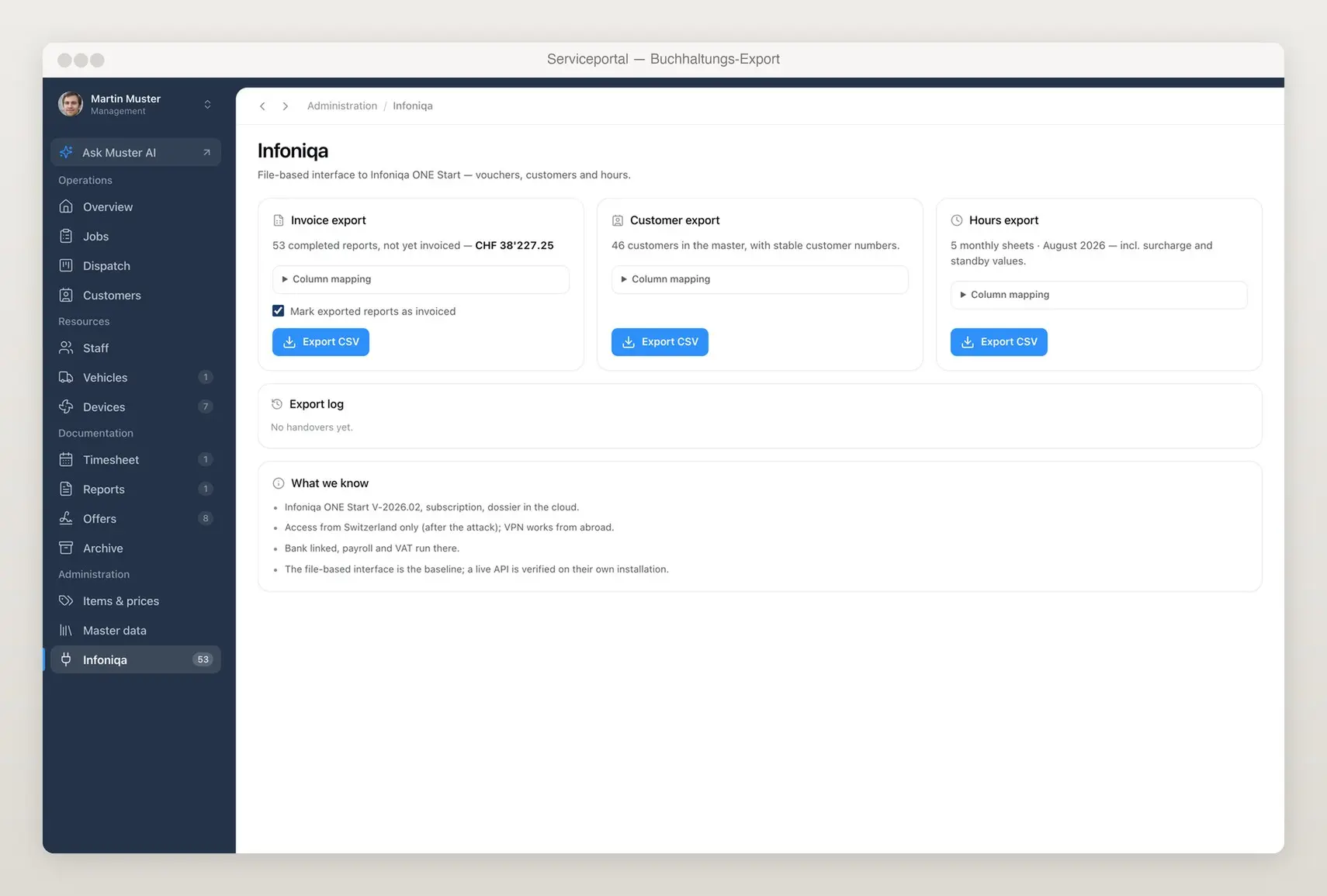Open Dispatch in the sidebar
Viewport: 1327px width, 896px height.
[x=136, y=265]
